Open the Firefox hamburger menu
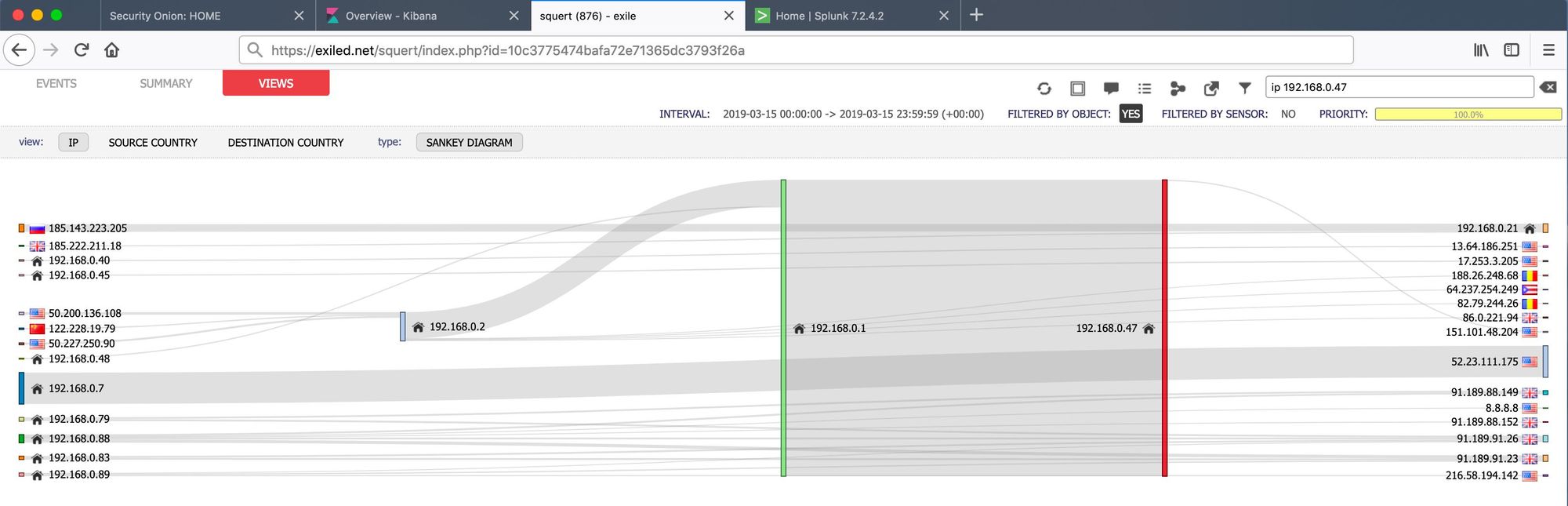This screenshot has width=1568, height=506. (1548, 50)
